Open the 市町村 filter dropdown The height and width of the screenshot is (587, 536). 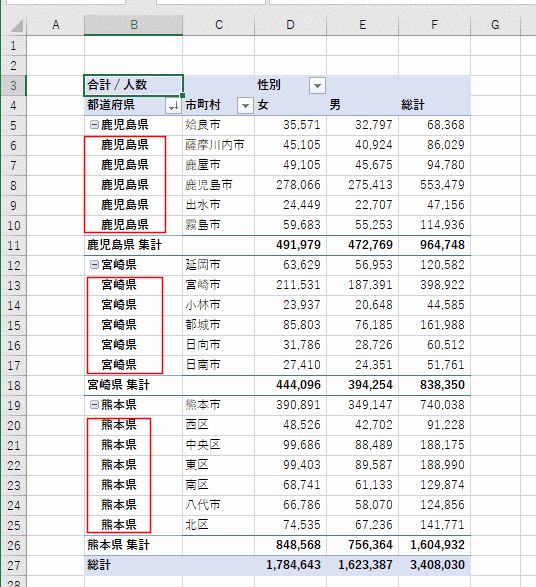coord(245,106)
